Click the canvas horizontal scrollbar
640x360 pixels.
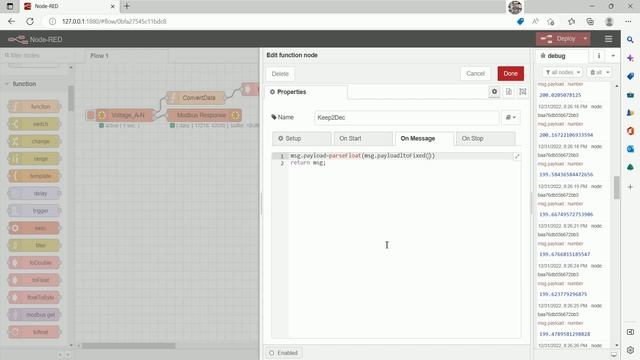(129, 346)
